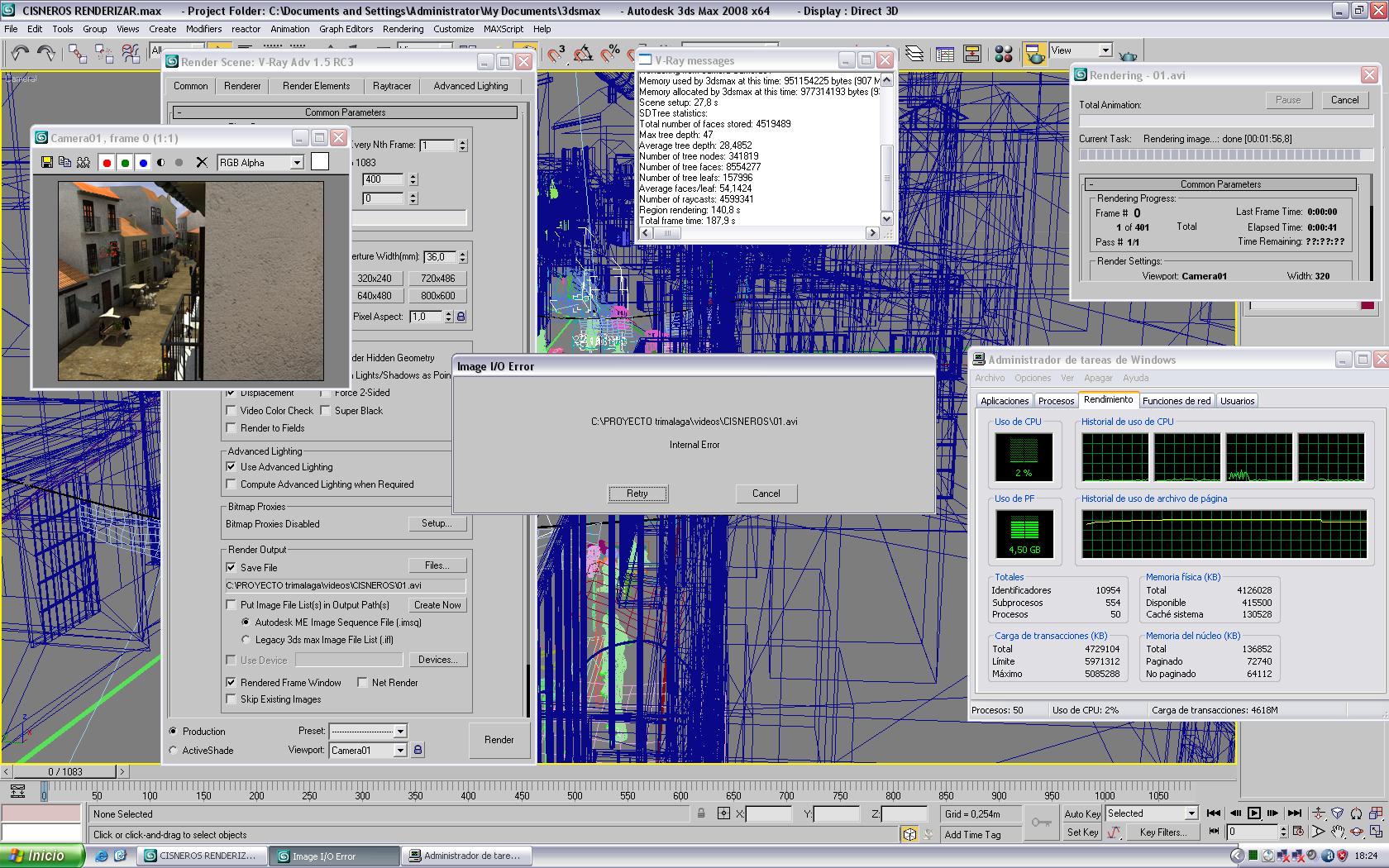Open the MAXScript menu
Viewport: 1389px width, 868px height.
pos(504,29)
